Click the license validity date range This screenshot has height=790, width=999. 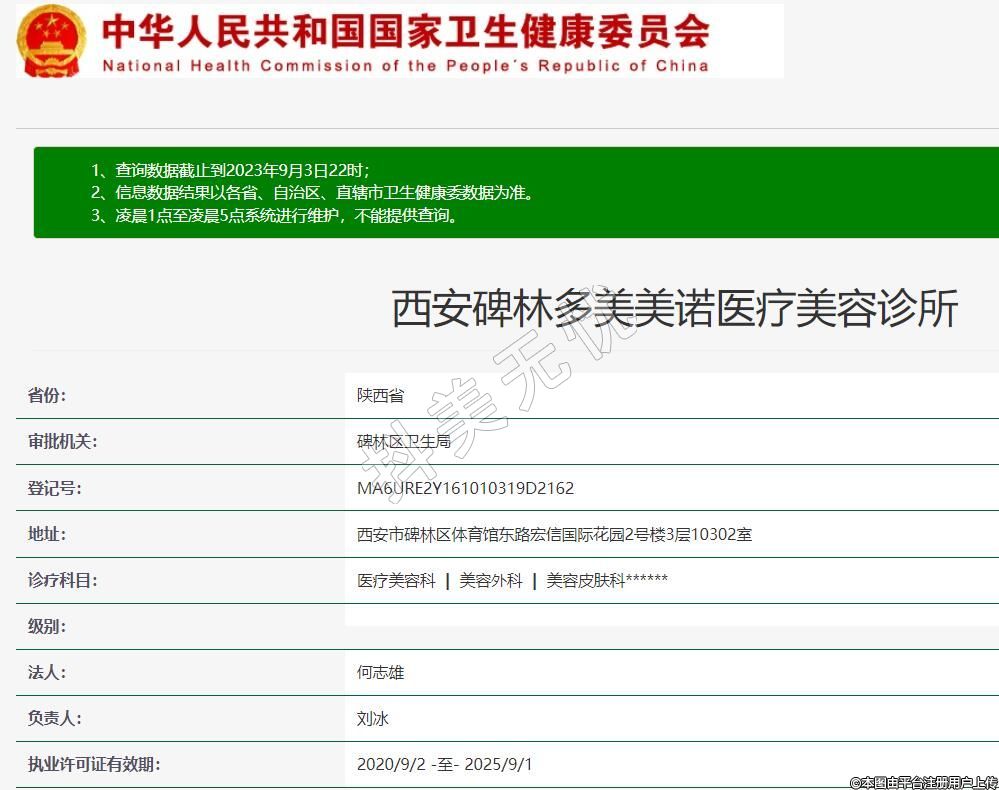click(444, 764)
